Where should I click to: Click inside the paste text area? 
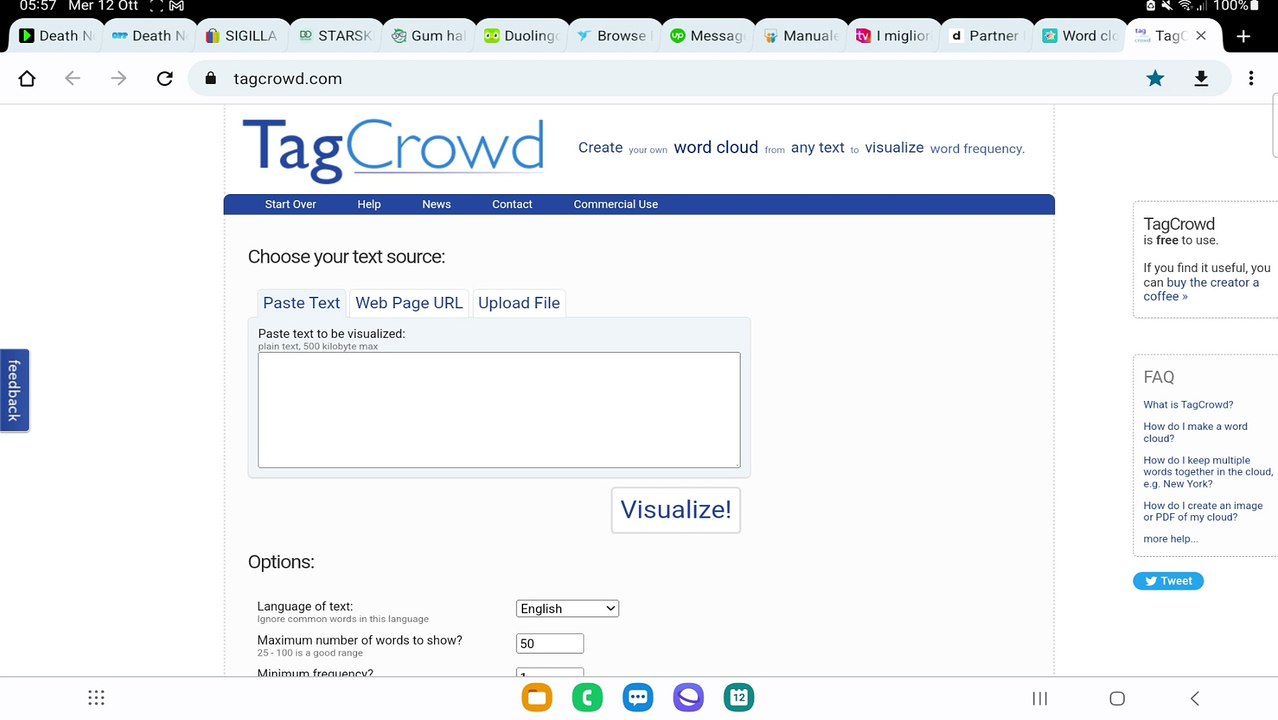499,410
